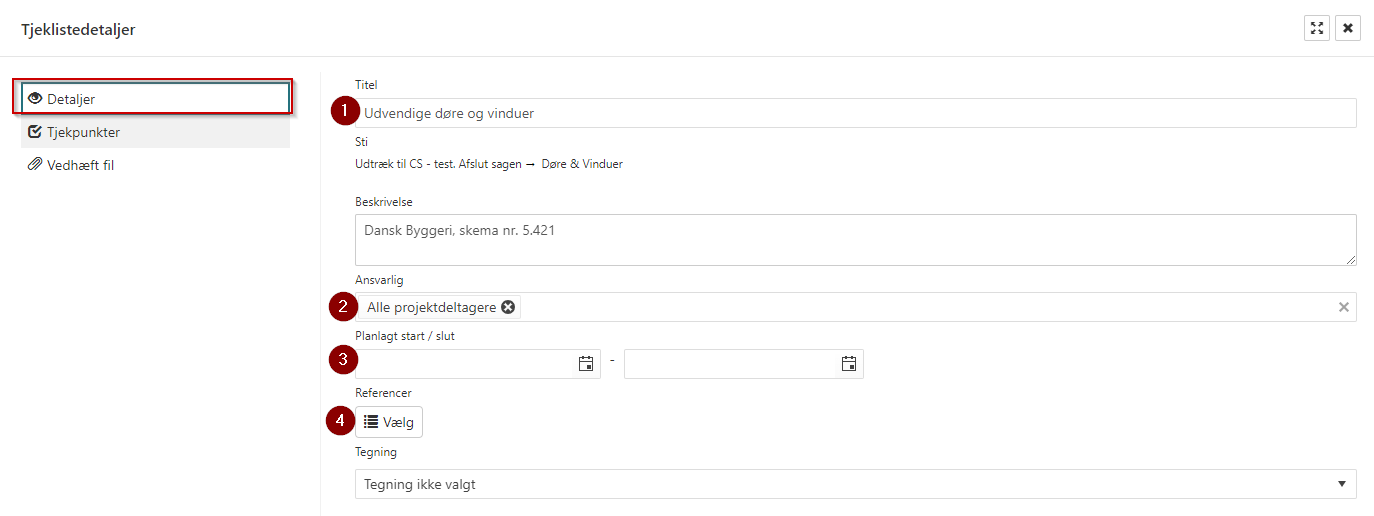Open calendar picker for planned end date
Image resolution: width=1374 pixels, height=516 pixels.
coord(849,364)
